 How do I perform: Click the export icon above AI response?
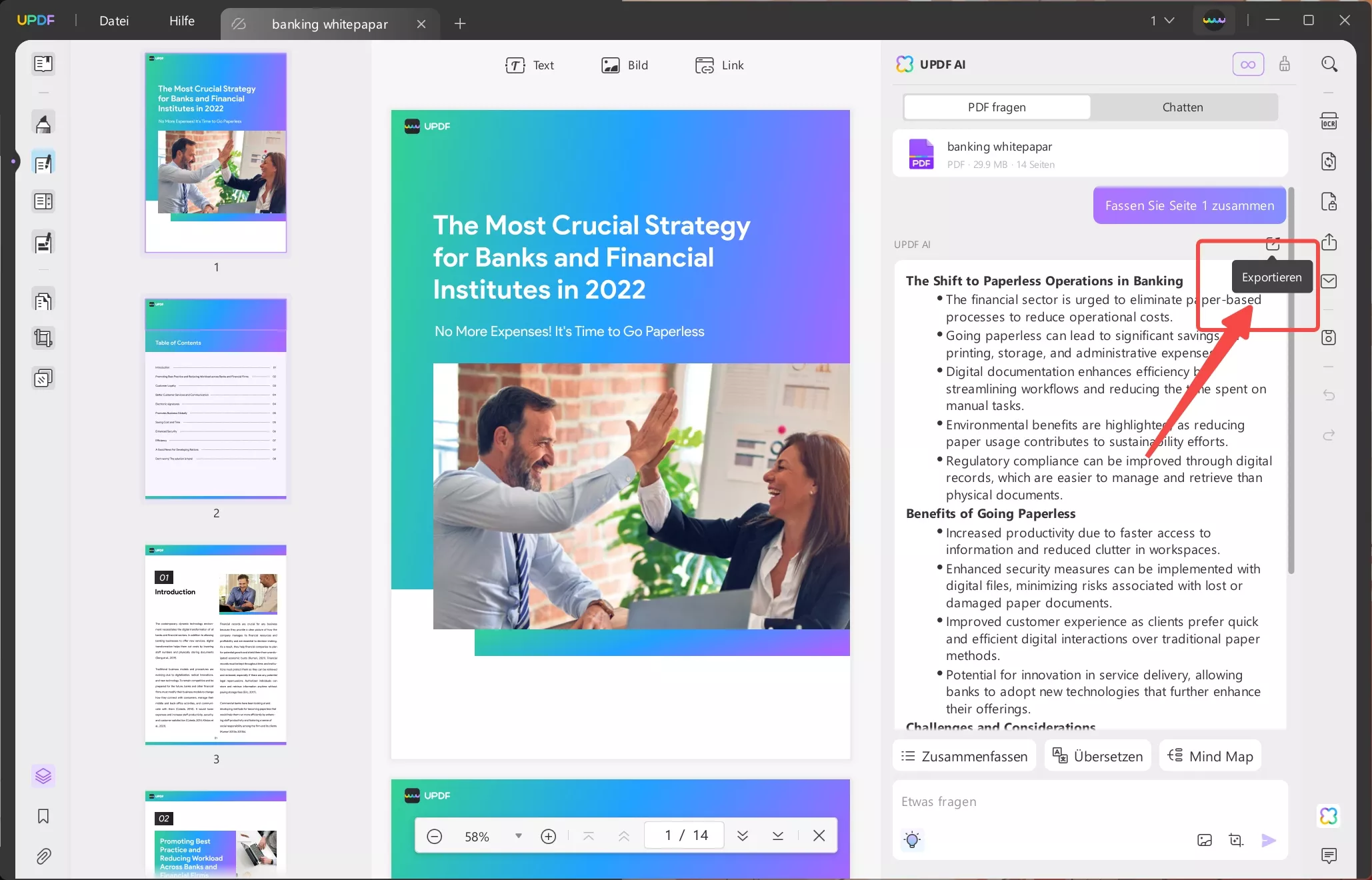[1273, 244]
